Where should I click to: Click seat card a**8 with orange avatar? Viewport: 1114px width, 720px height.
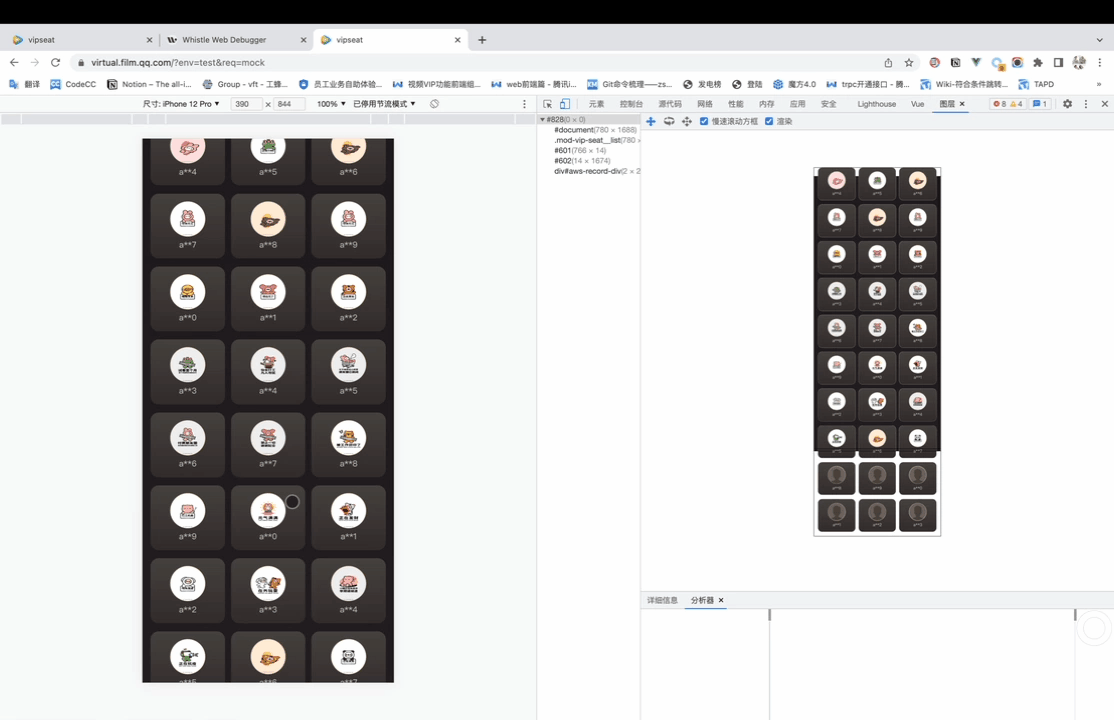(x=268, y=226)
